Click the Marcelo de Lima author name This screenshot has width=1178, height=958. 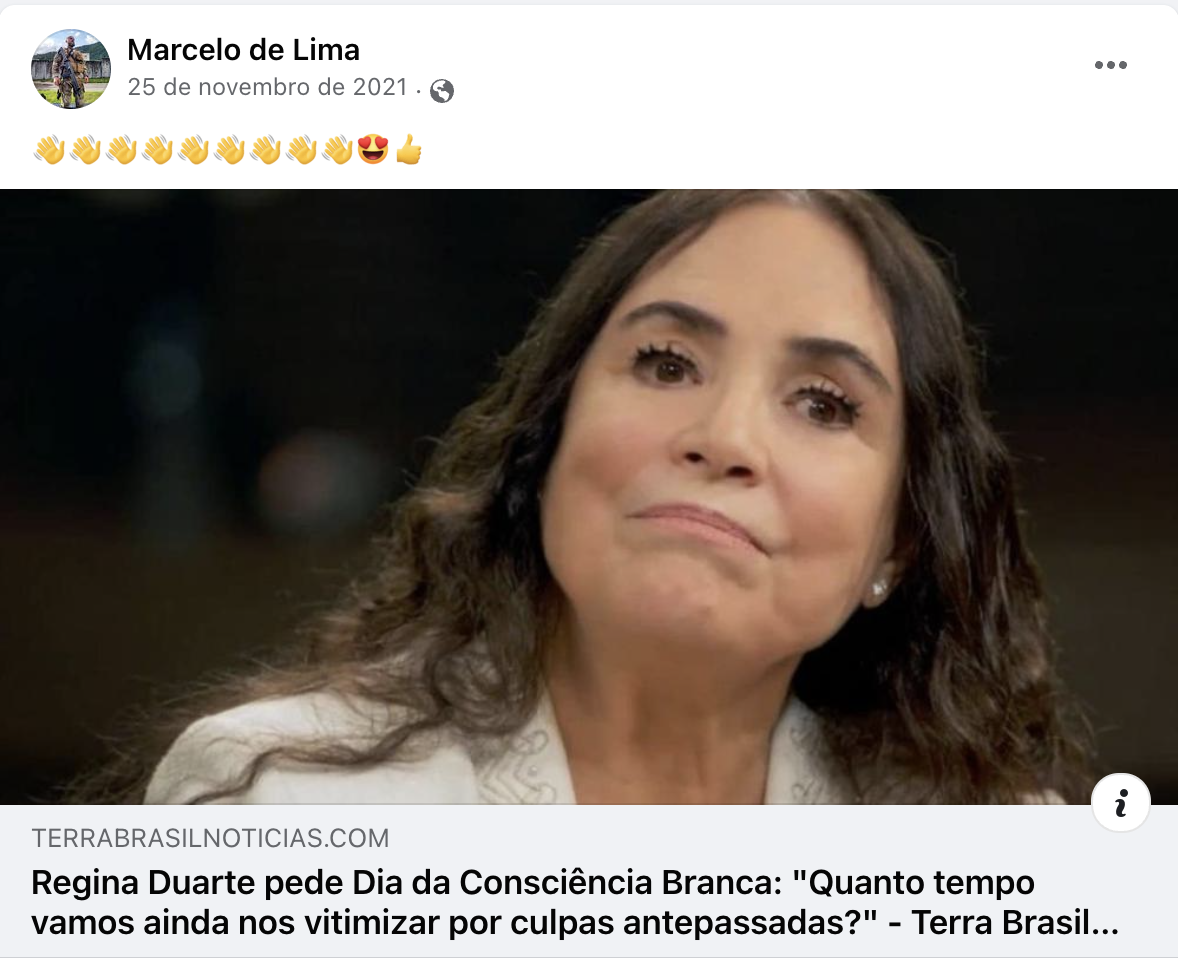(243, 50)
